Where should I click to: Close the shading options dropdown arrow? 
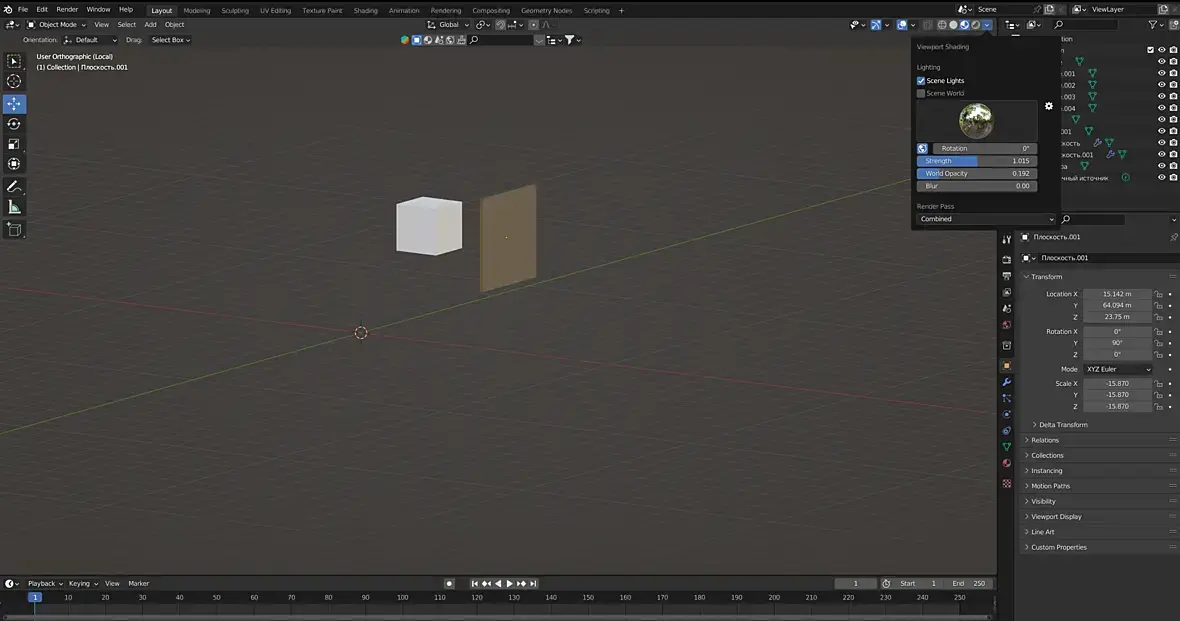coord(987,25)
